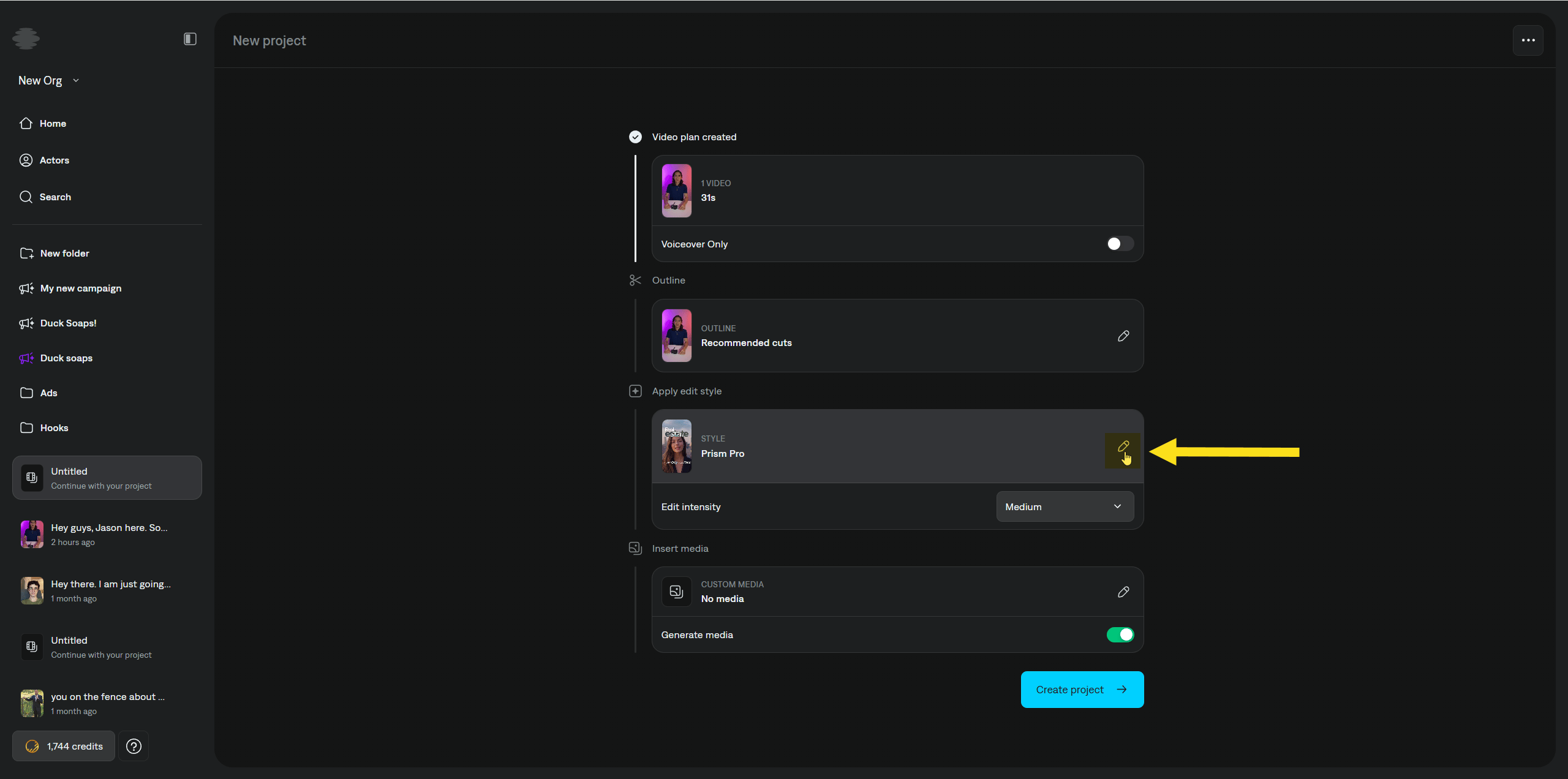This screenshot has width=1568, height=779.
Task: Disable the Generate media switch
Action: [x=1120, y=635]
